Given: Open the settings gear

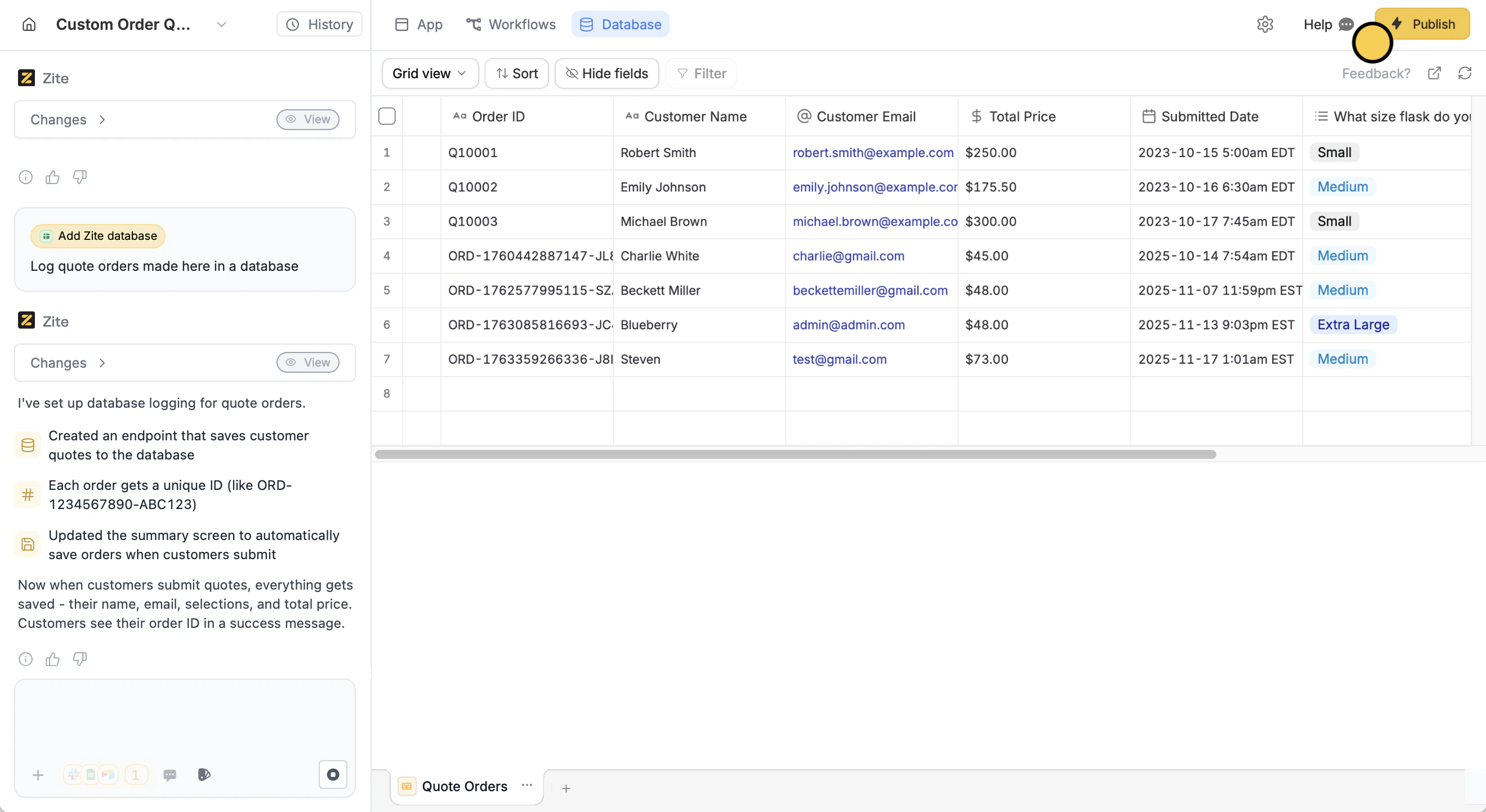Looking at the screenshot, I should [1265, 24].
